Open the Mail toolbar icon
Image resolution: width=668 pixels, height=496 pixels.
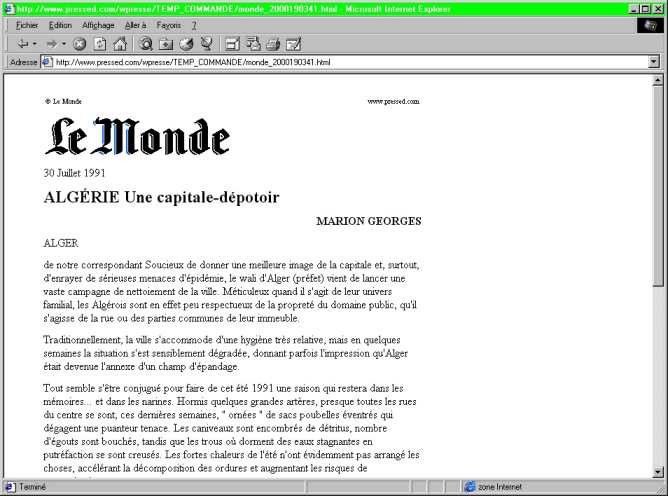(x=253, y=44)
